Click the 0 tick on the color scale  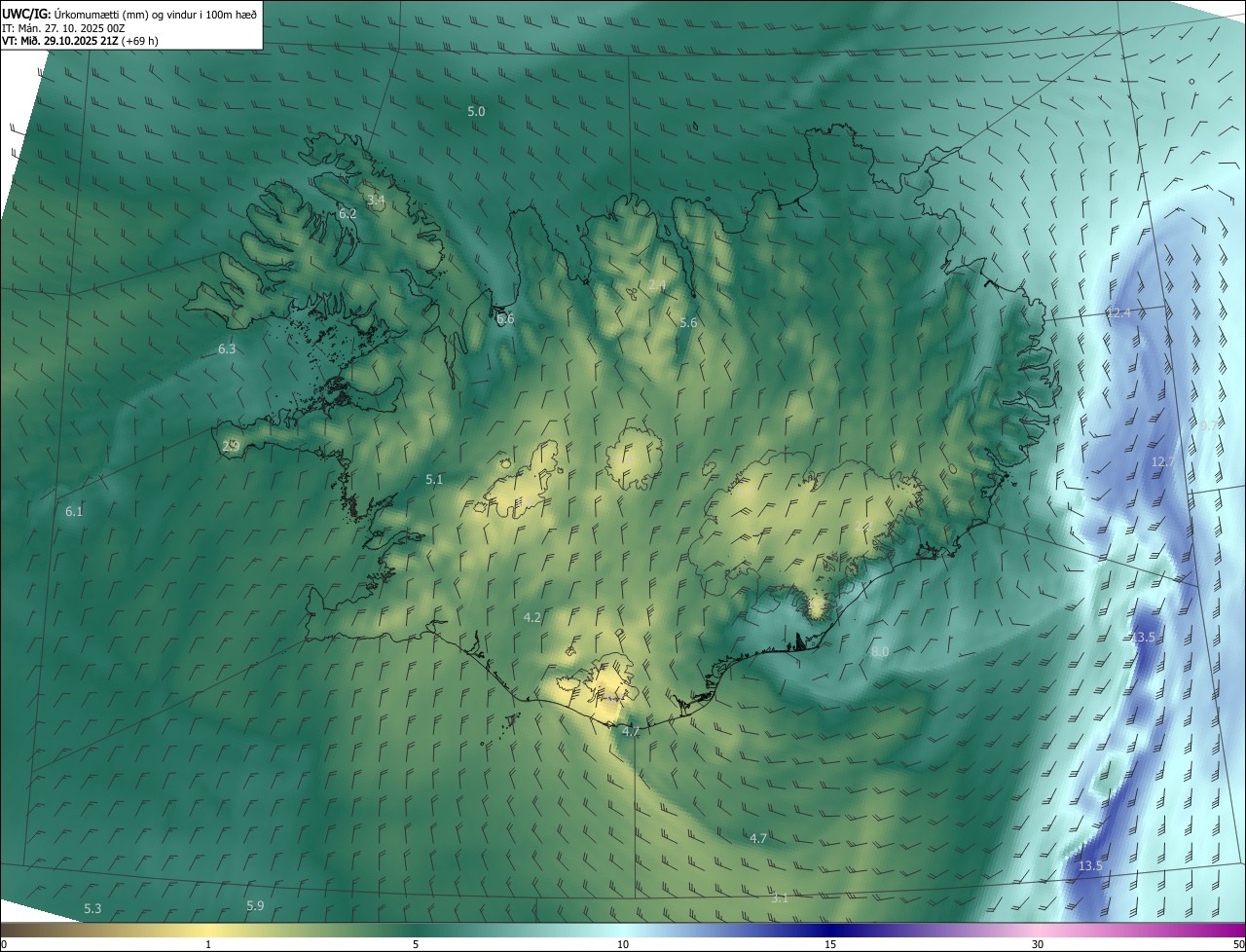[4, 945]
